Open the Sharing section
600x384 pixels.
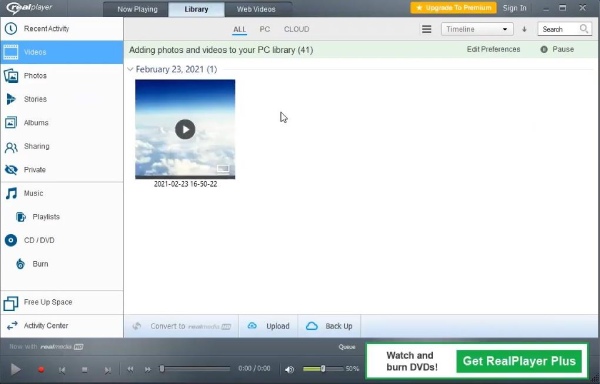click(x=62, y=146)
